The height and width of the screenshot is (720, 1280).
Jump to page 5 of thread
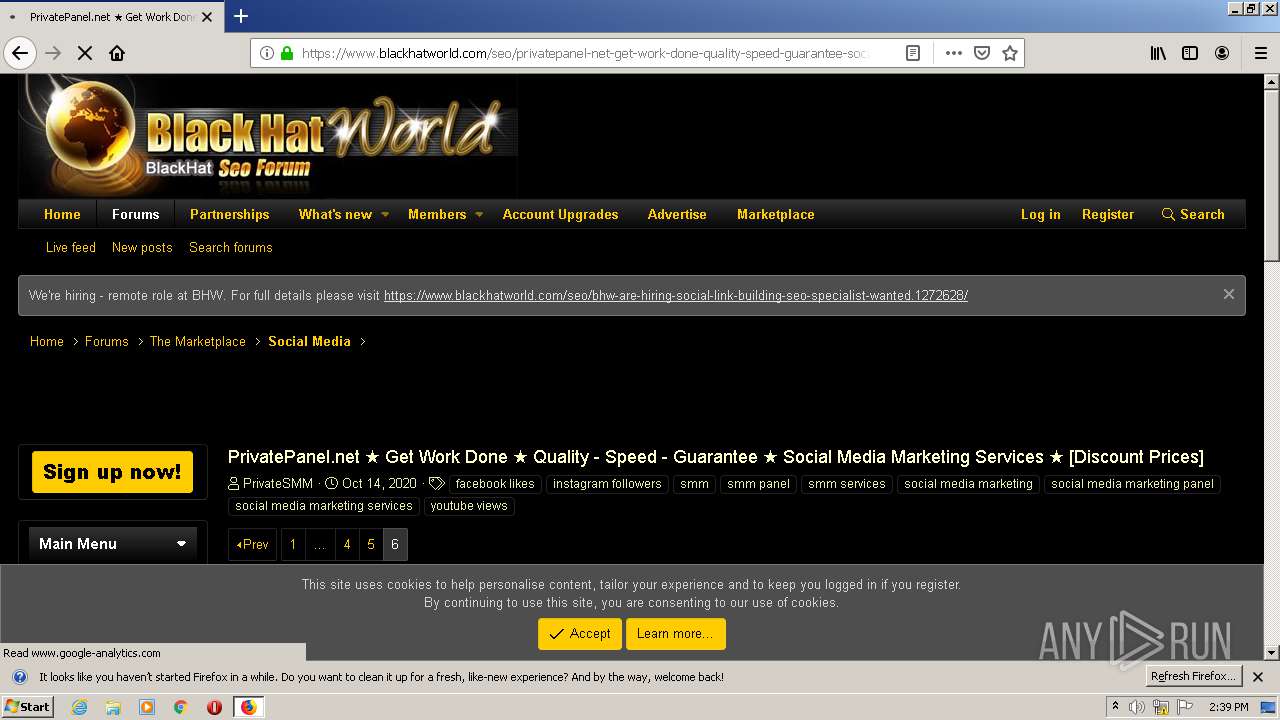coord(371,545)
